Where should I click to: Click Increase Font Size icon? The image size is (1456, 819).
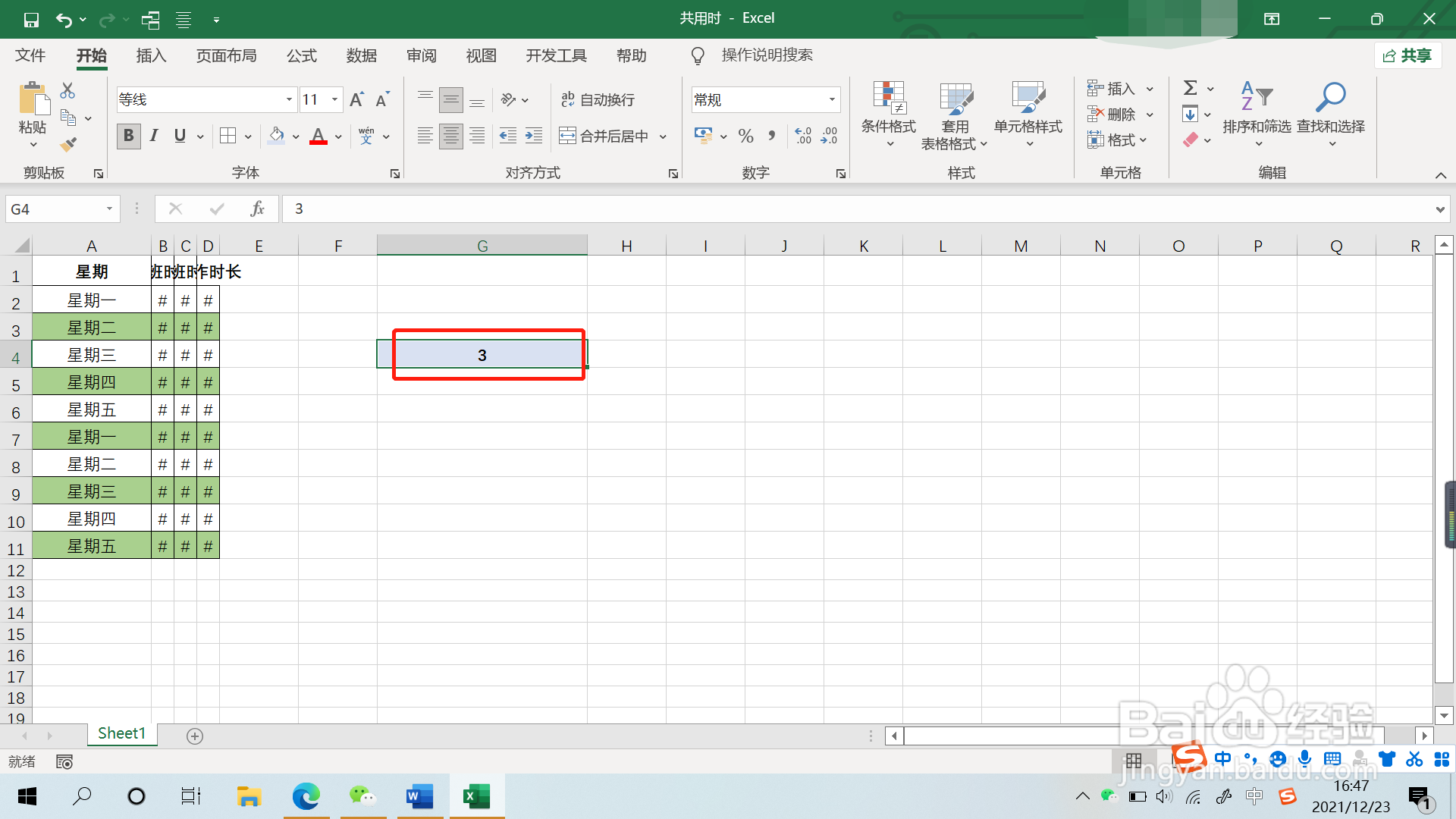click(x=356, y=100)
